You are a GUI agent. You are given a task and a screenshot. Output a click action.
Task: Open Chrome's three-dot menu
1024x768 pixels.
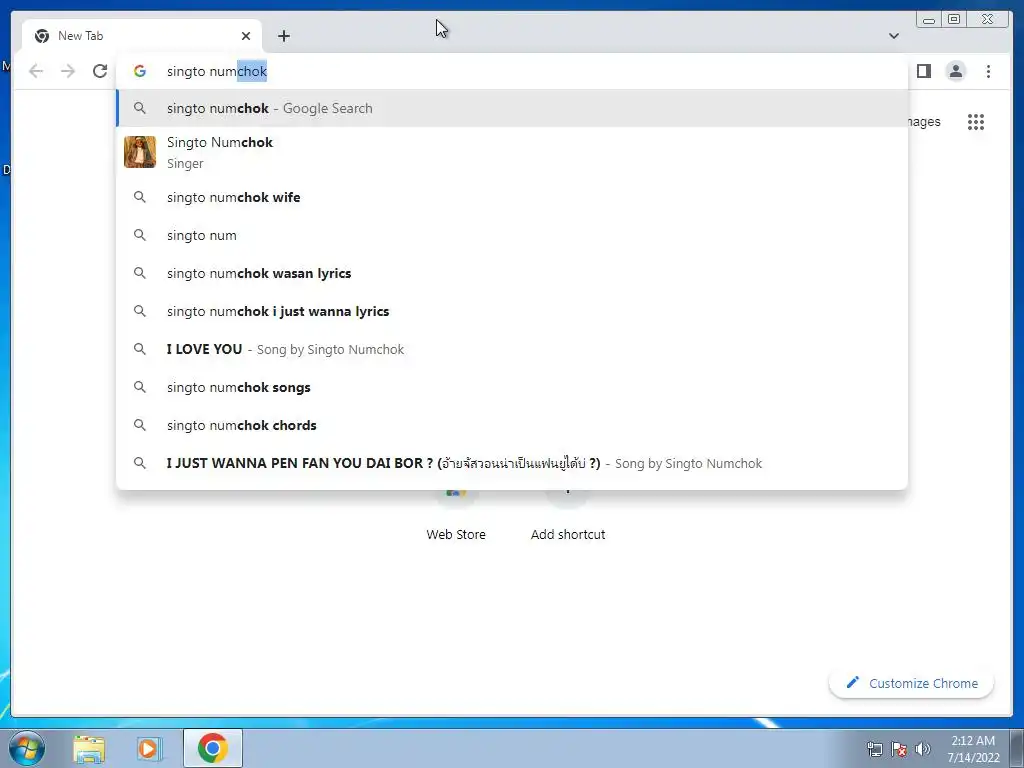tap(988, 71)
